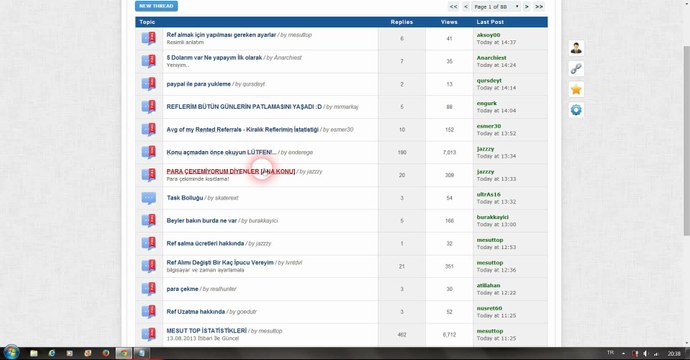Open last poster 'esmer30' in Last Post column
The width and height of the screenshot is (690, 360).
click(x=489, y=126)
